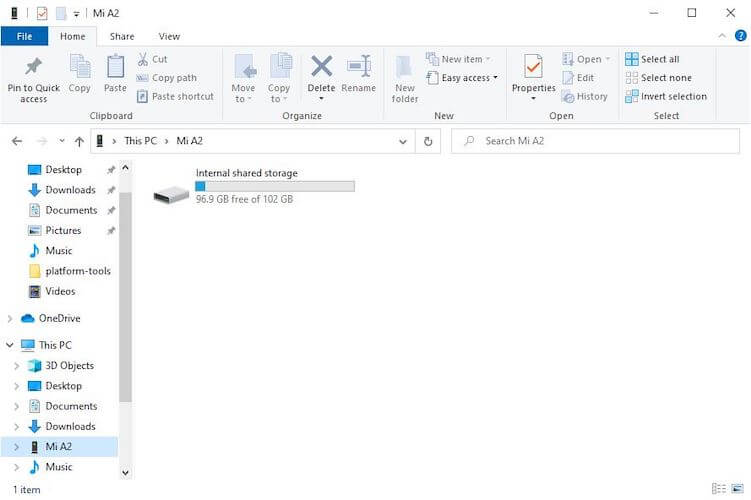Click the New folder icon
The width and height of the screenshot is (751, 500).
(x=404, y=67)
